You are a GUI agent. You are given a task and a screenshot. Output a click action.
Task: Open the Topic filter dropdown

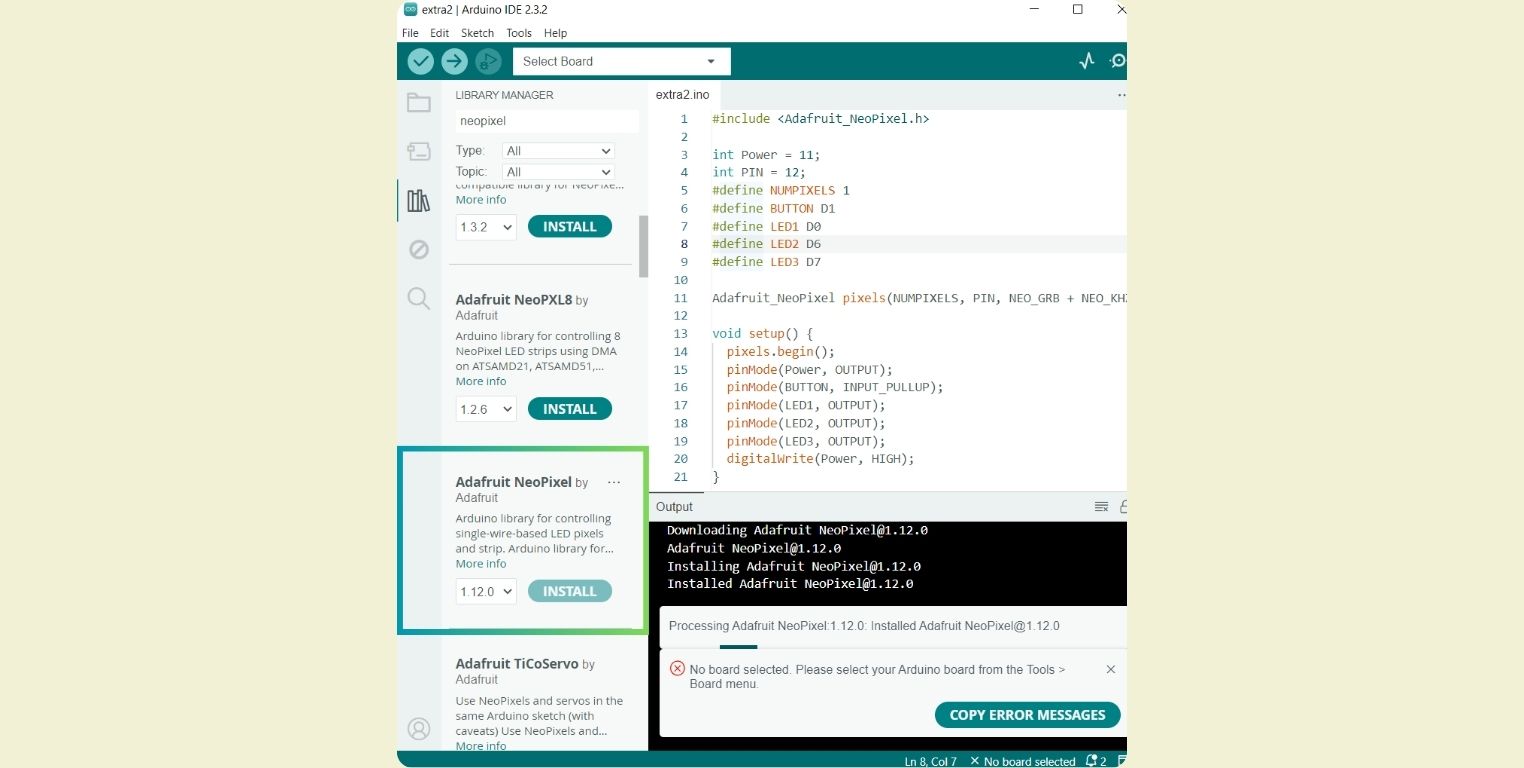pos(557,172)
